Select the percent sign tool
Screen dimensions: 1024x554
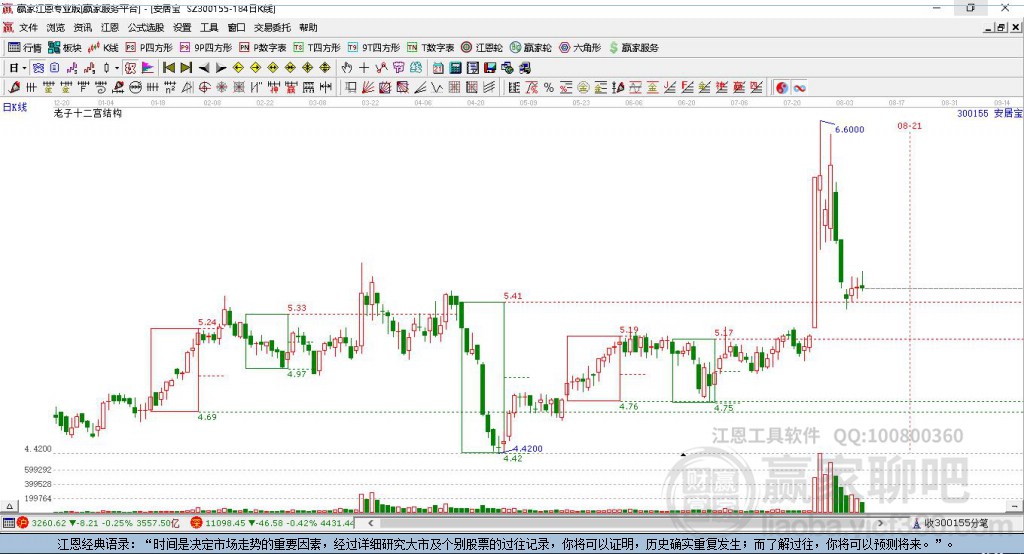[549, 88]
